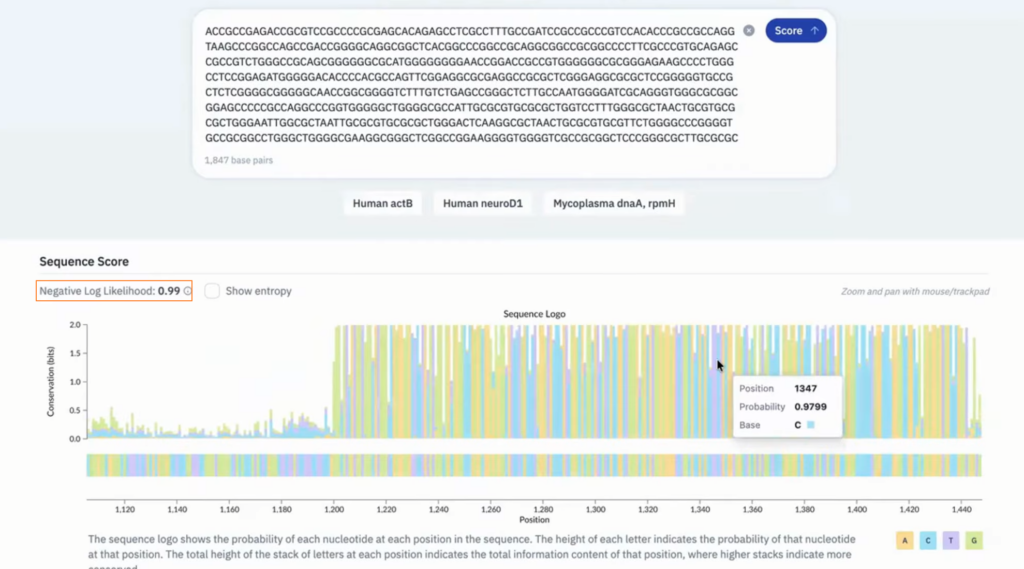Click inside the DNA sequence text area
The width and height of the screenshot is (1024, 569).
point(470,85)
